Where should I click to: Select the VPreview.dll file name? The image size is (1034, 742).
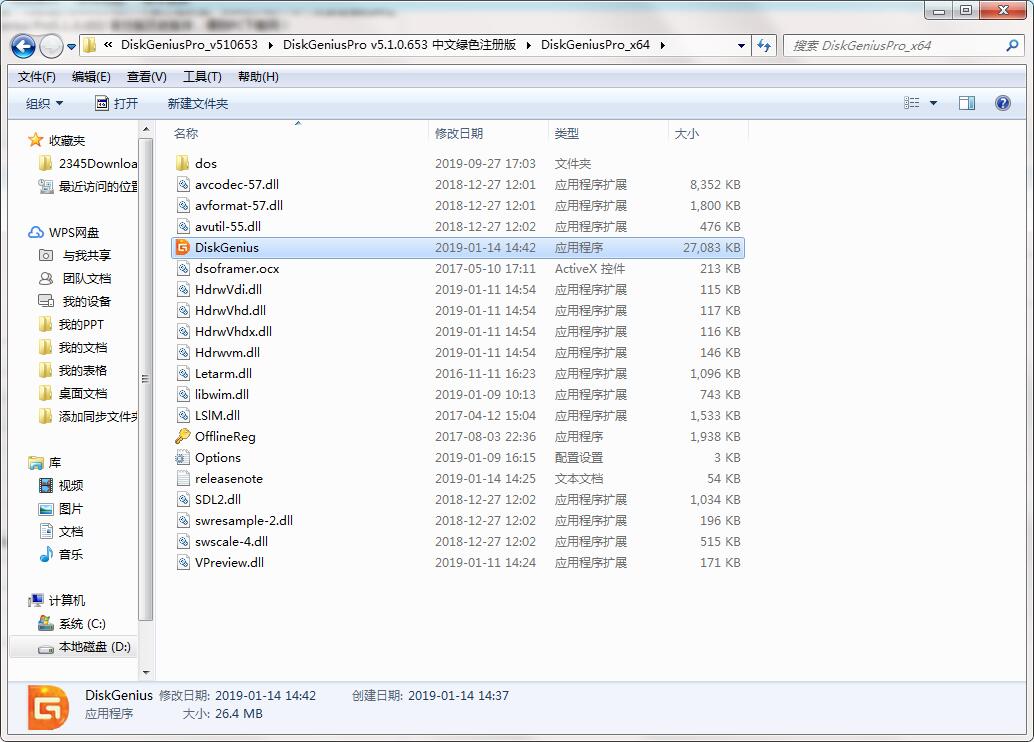click(229, 563)
